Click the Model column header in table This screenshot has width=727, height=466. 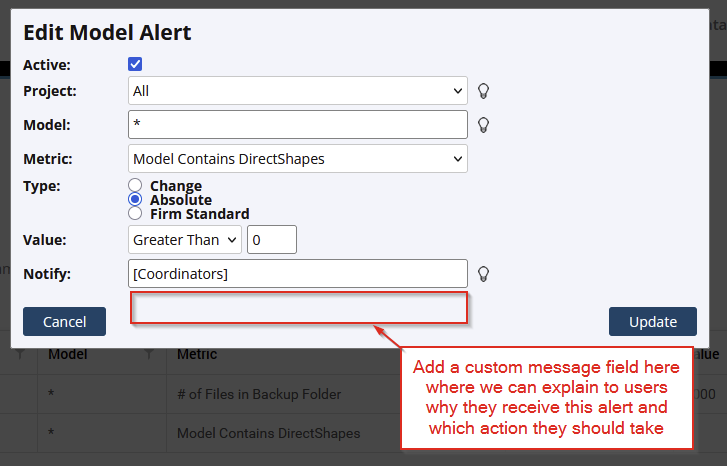coord(68,354)
